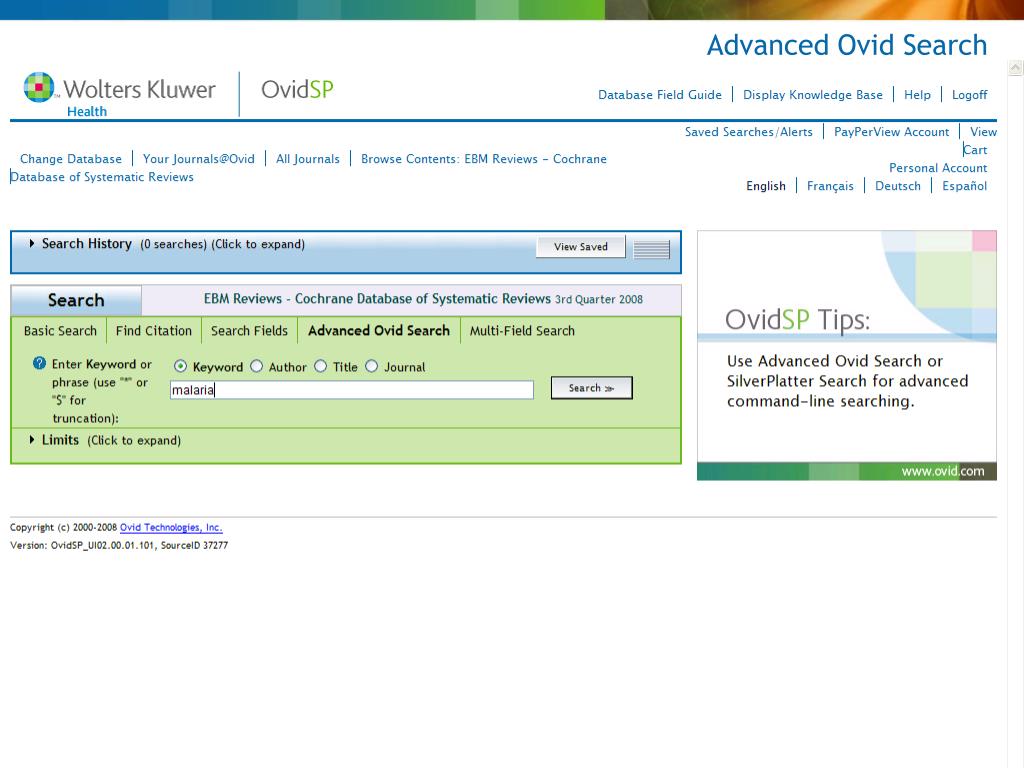Click the Search button next to malaria
This screenshot has width=1024, height=768.
[592, 387]
